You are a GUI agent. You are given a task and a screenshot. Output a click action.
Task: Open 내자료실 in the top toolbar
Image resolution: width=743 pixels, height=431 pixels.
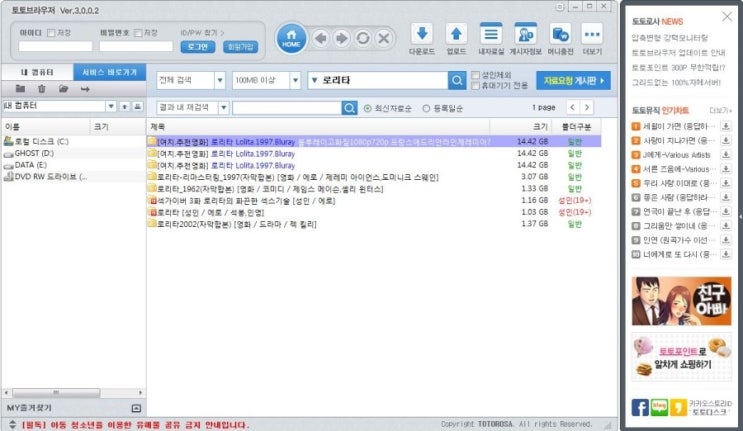coord(491,39)
